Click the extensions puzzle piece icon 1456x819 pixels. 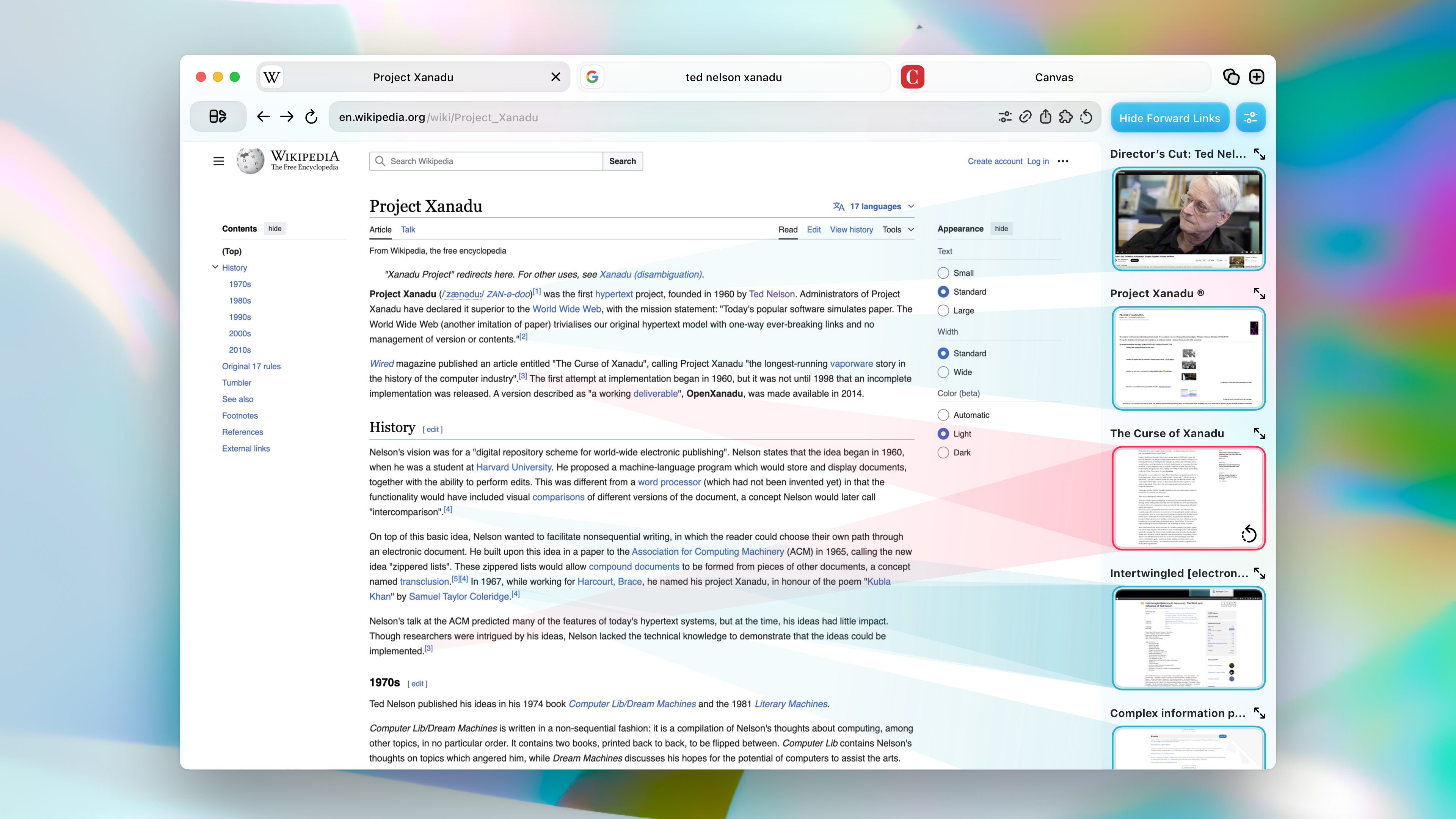[x=1065, y=117]
